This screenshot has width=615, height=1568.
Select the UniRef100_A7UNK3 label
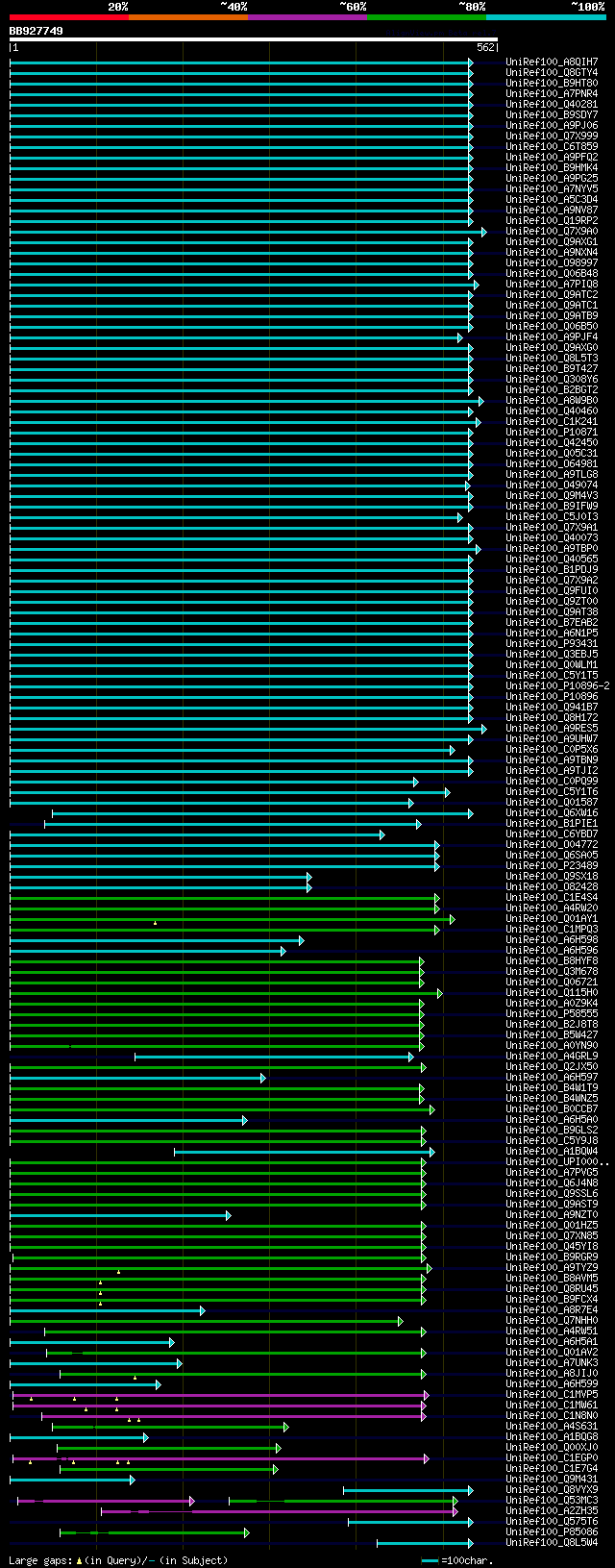tap(552, 1363)
